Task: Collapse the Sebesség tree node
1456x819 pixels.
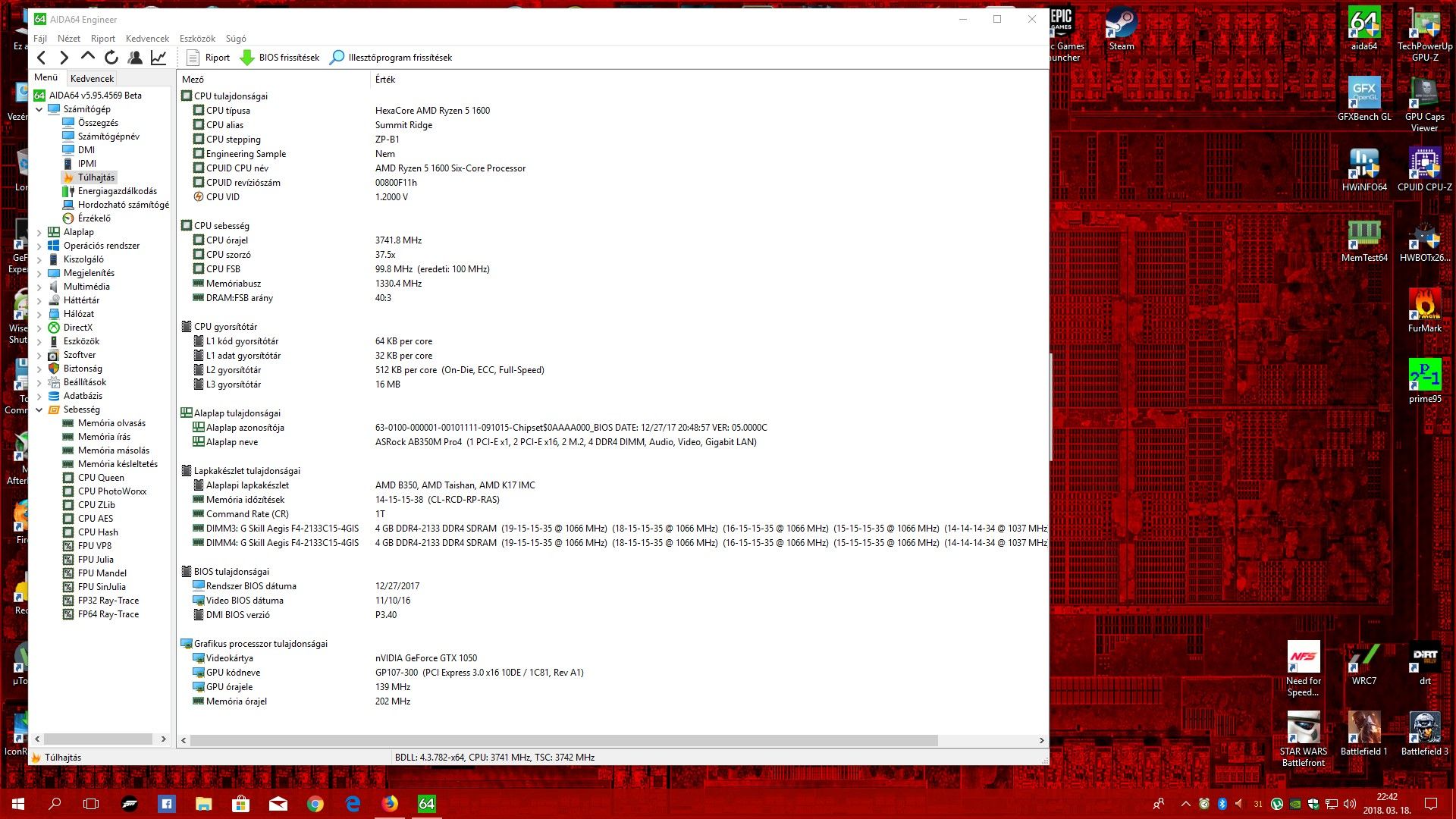Action: pos(39,409)
